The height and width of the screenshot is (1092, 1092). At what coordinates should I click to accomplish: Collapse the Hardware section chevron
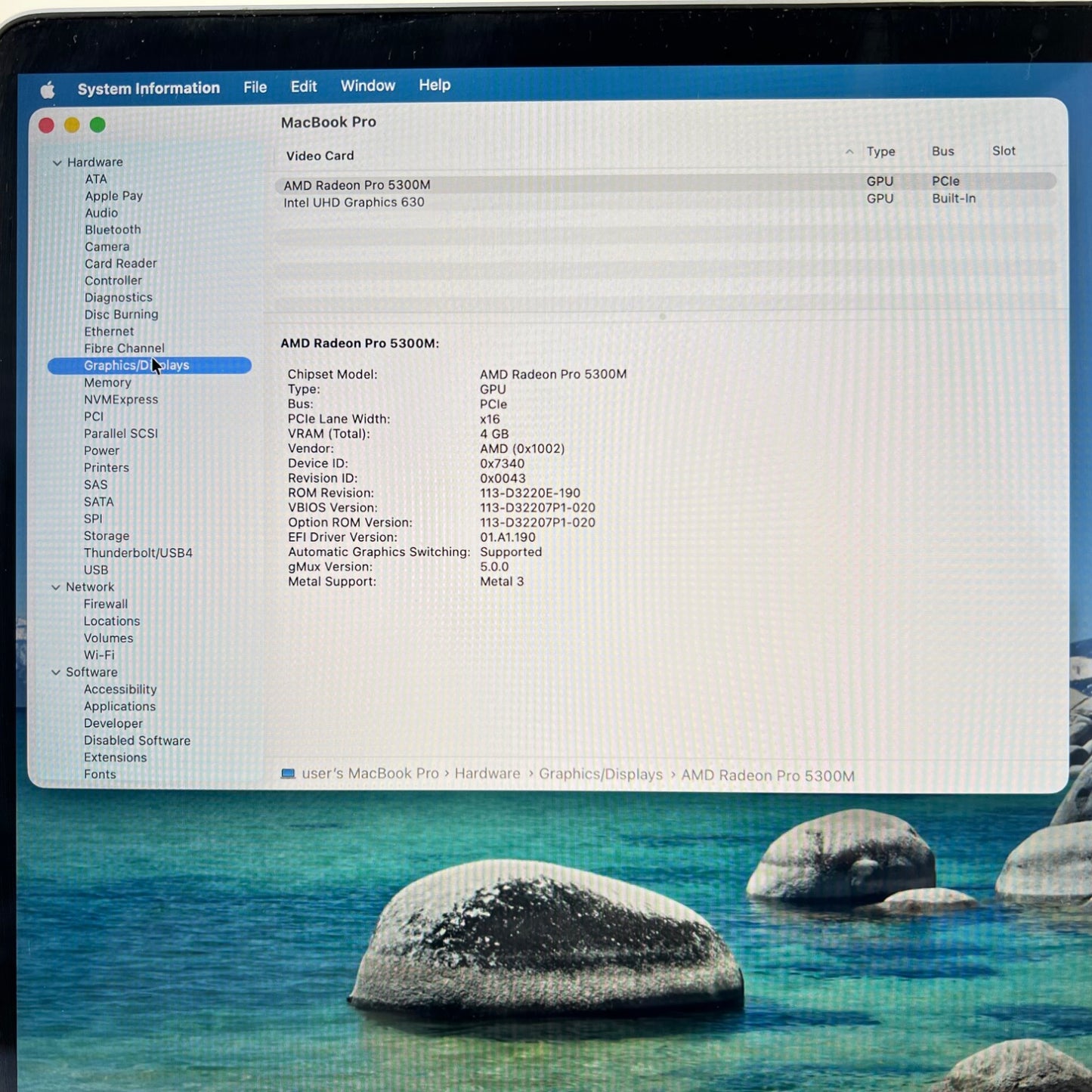pos(57,162)
